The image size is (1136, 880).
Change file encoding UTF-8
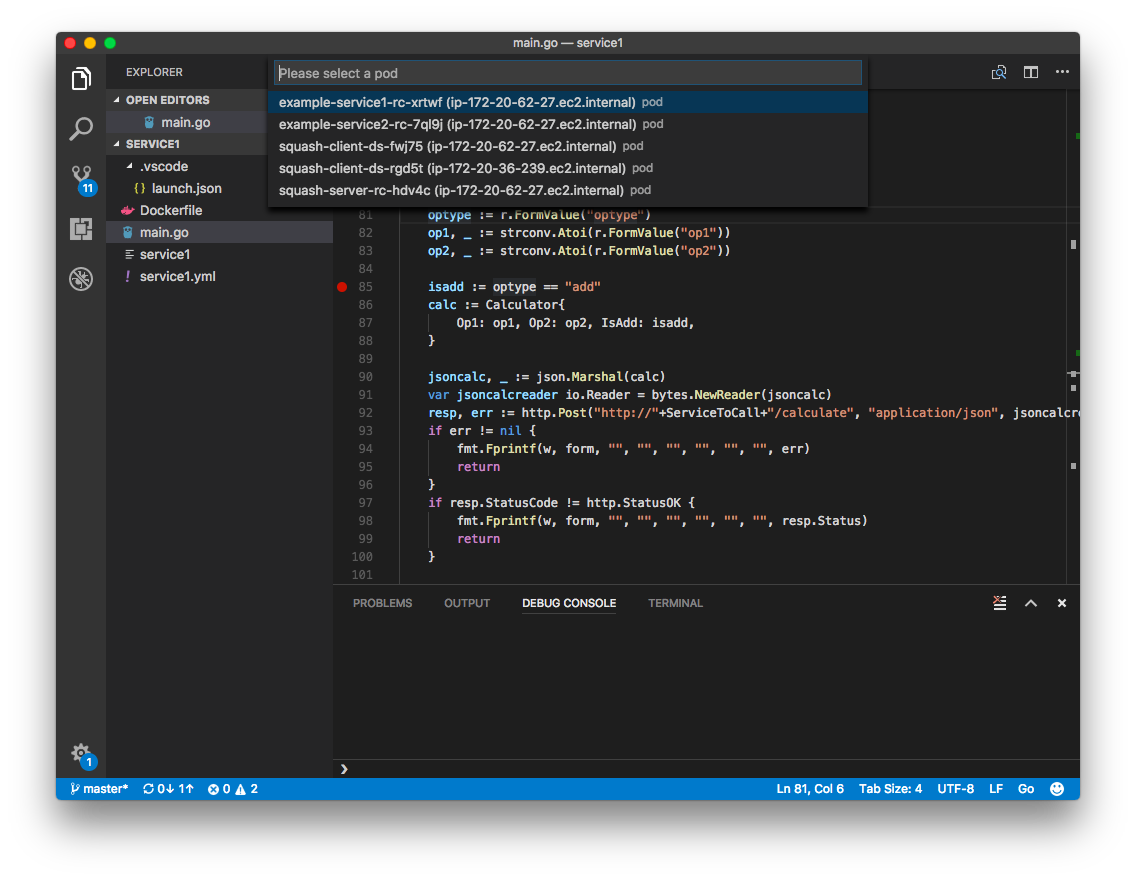[x=956, y=789]
